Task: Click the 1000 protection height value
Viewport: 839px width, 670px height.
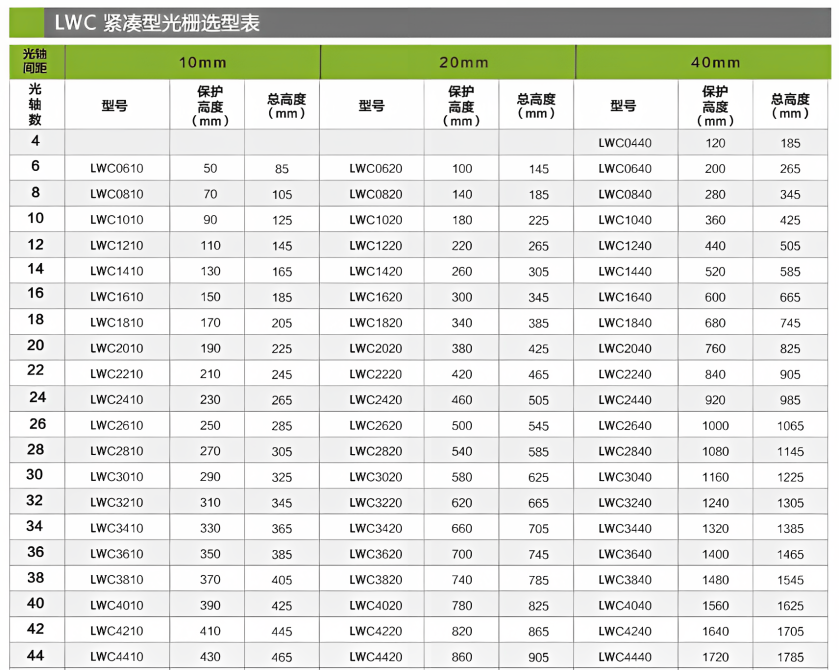Action: coord(715,426)
